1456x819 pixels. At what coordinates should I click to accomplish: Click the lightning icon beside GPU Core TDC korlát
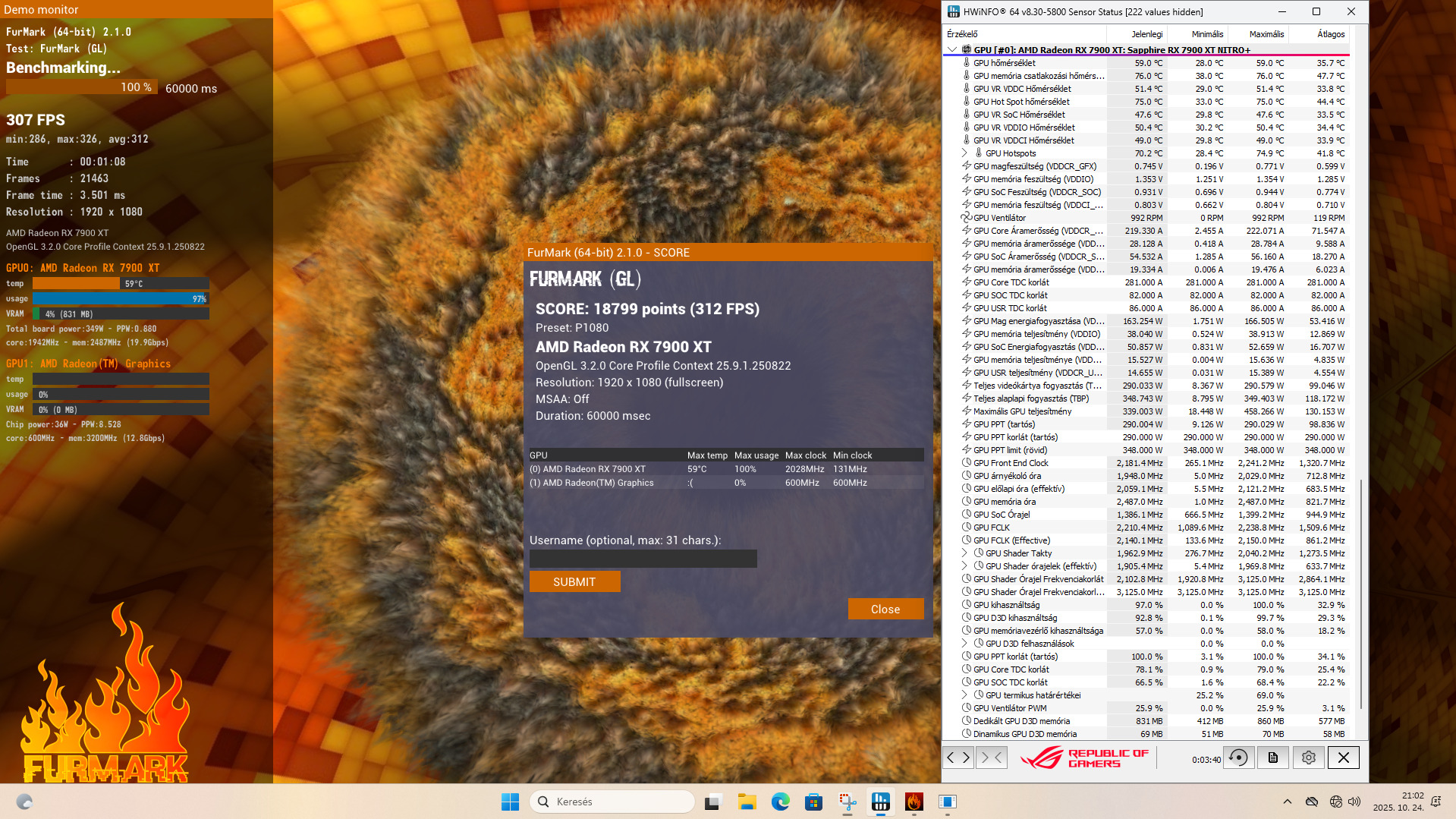click(x=967, y=282)
